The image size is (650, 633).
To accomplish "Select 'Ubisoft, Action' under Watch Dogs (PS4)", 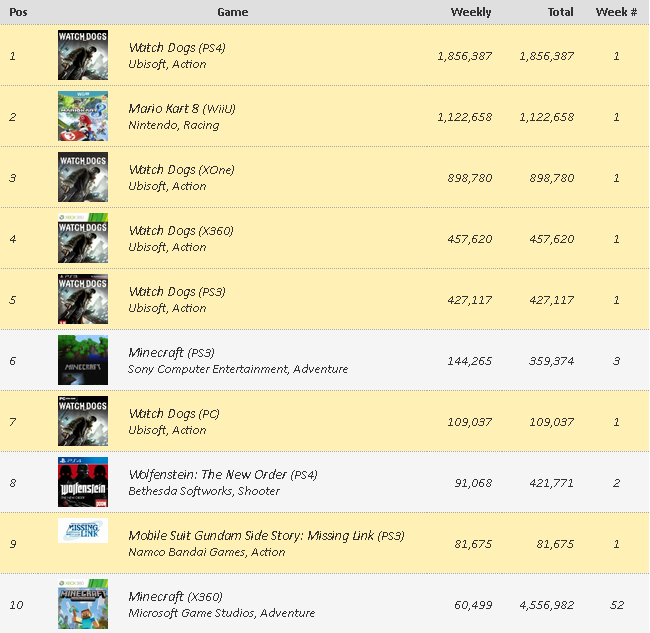I will pos(167,64).
